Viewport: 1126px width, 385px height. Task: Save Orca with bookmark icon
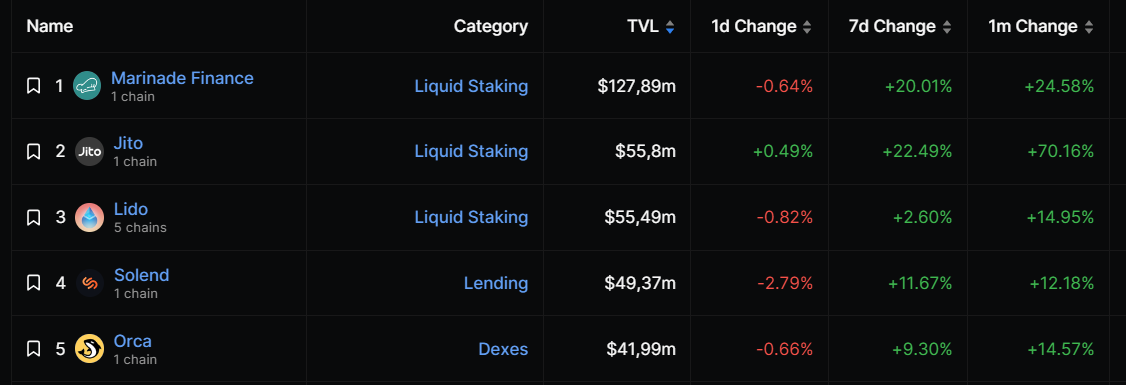point(33,349)
